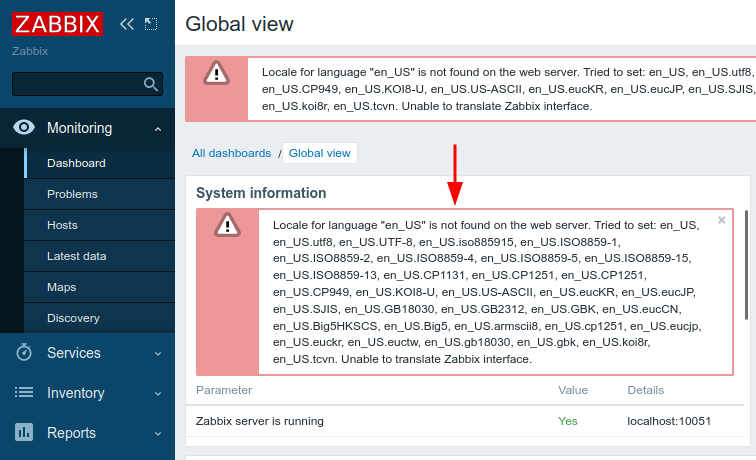Click the Value column header
756x460 pixels.
573,390
